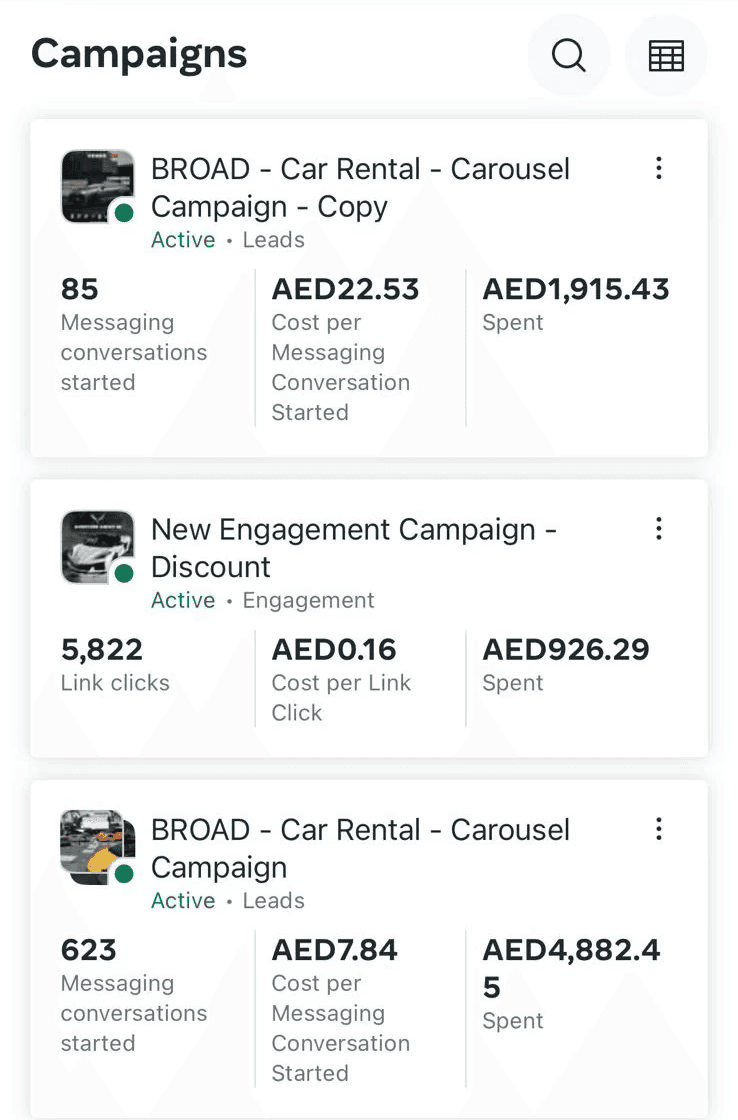Click AED1,915.43 spent amount
Screen dimensions: 738x1120
point(576,290)
